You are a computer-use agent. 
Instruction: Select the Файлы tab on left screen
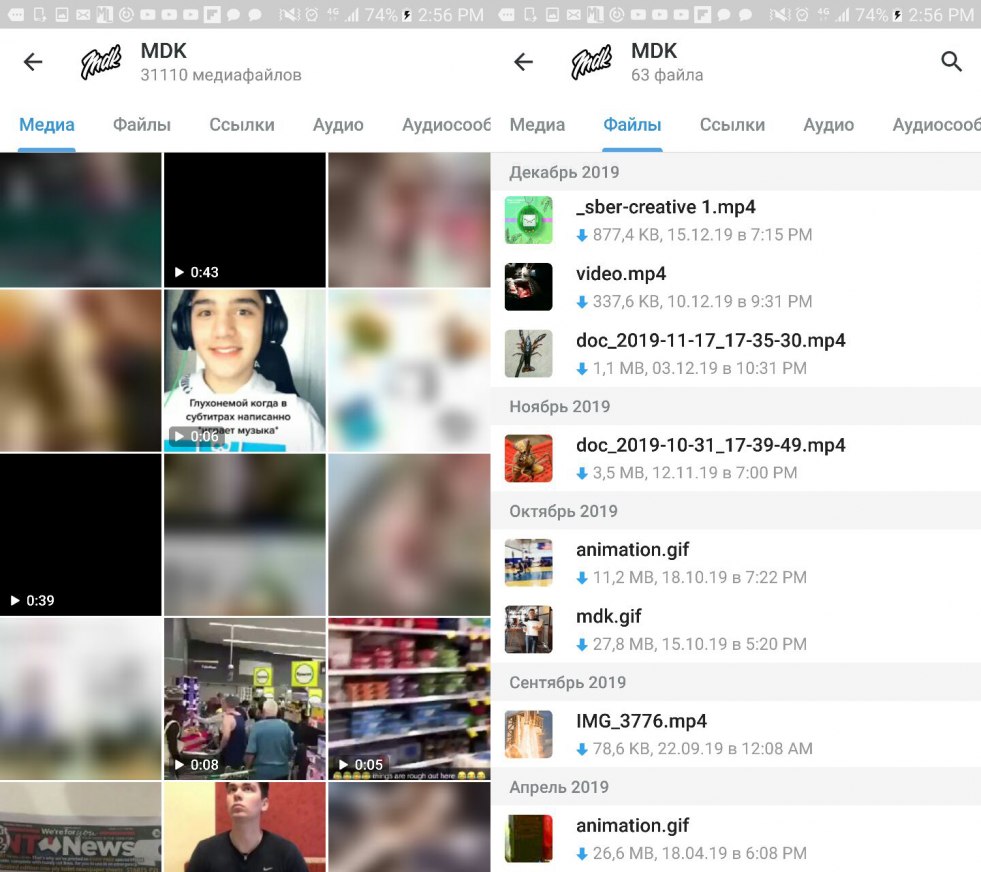point(141,125)
